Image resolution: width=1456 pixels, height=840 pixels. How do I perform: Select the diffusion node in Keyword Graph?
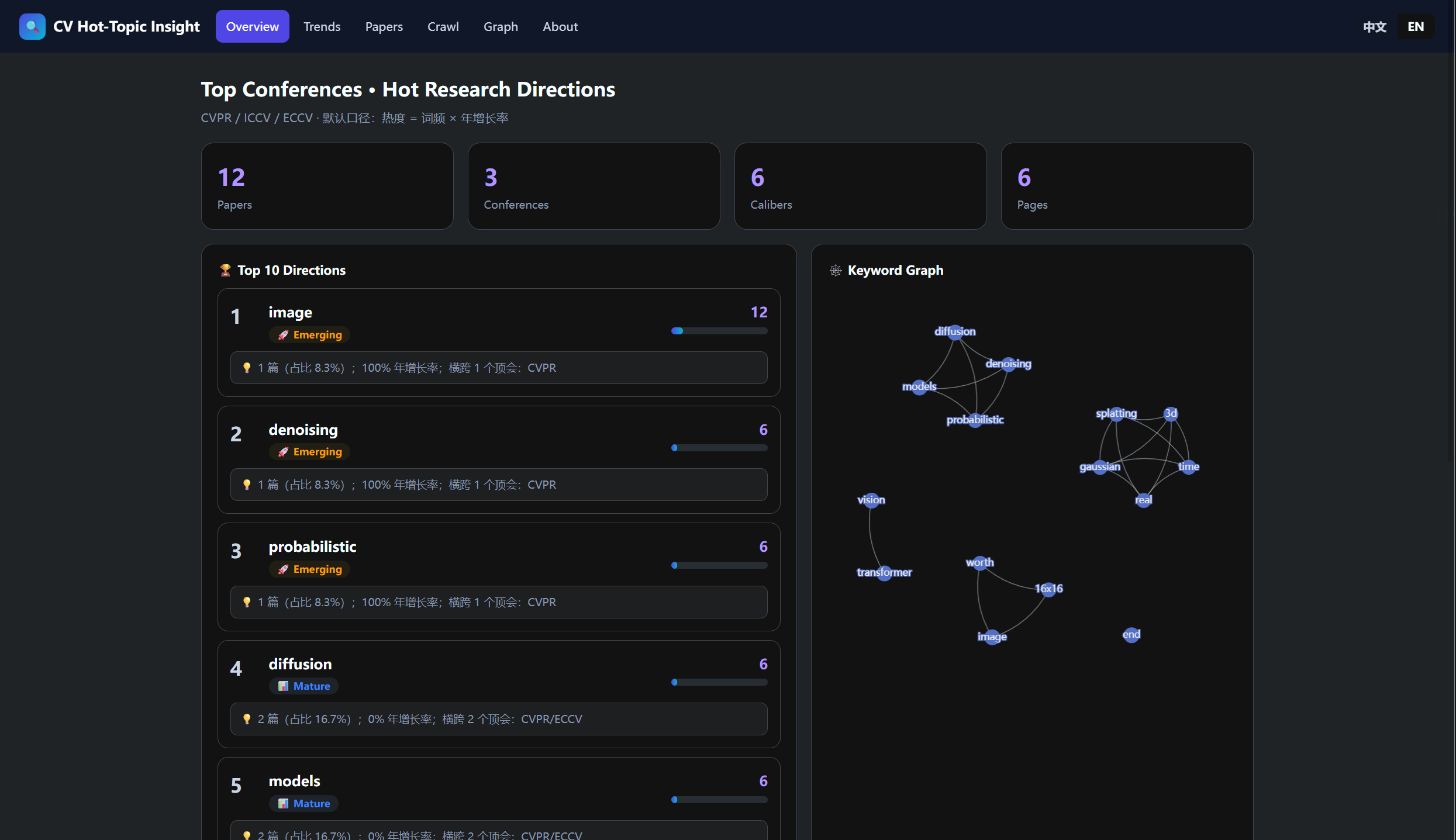[x=955, y=332]
